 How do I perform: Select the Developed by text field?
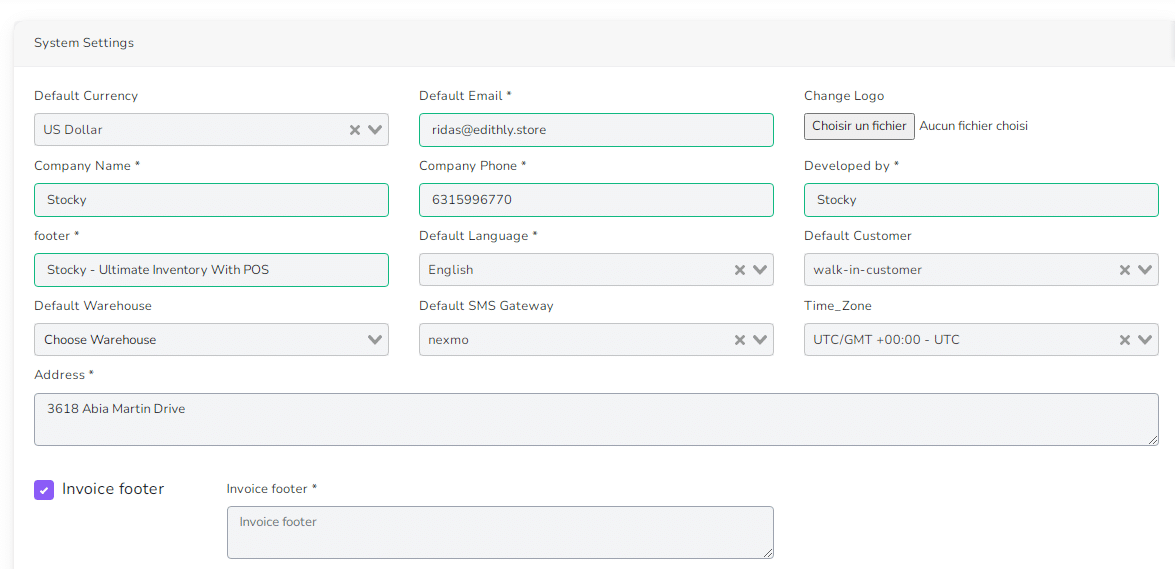(981, 200)
